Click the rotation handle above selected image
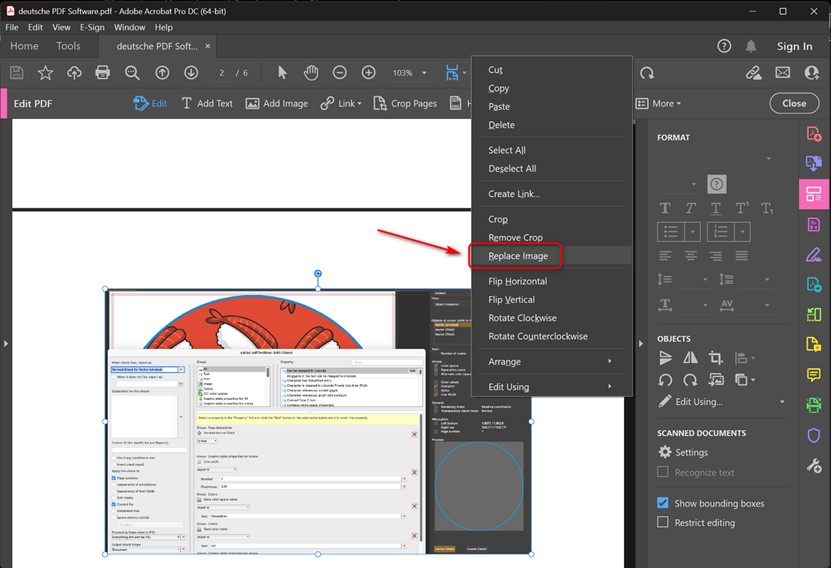 tap(317, 273)
